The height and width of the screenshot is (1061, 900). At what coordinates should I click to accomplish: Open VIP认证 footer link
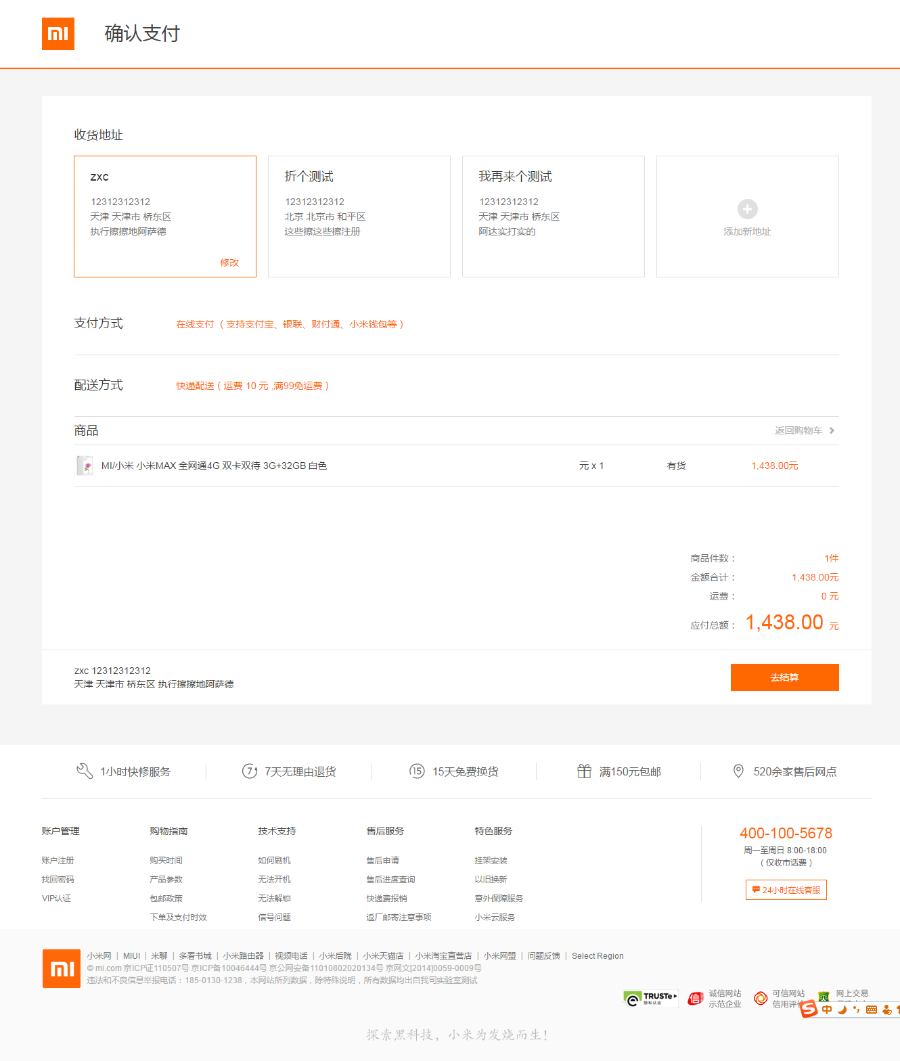click(x=56, y=899)
